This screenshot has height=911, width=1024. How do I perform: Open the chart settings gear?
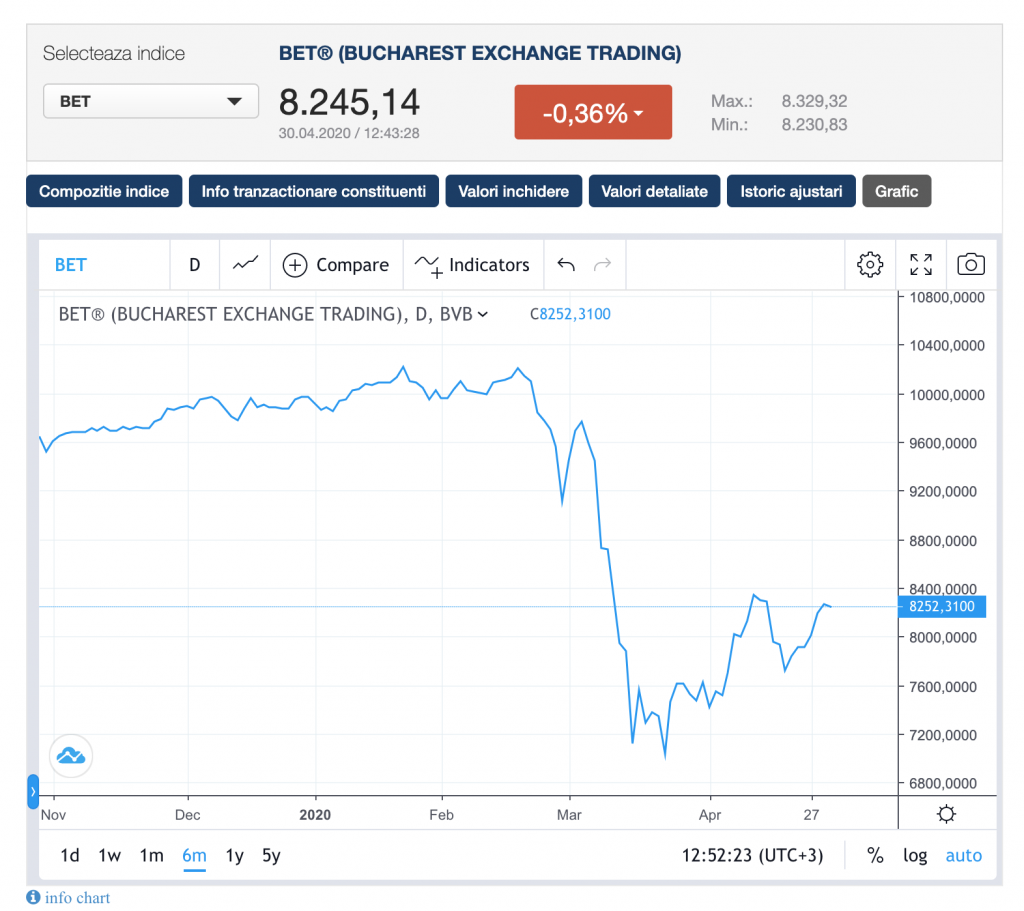[x=870, y=264]
